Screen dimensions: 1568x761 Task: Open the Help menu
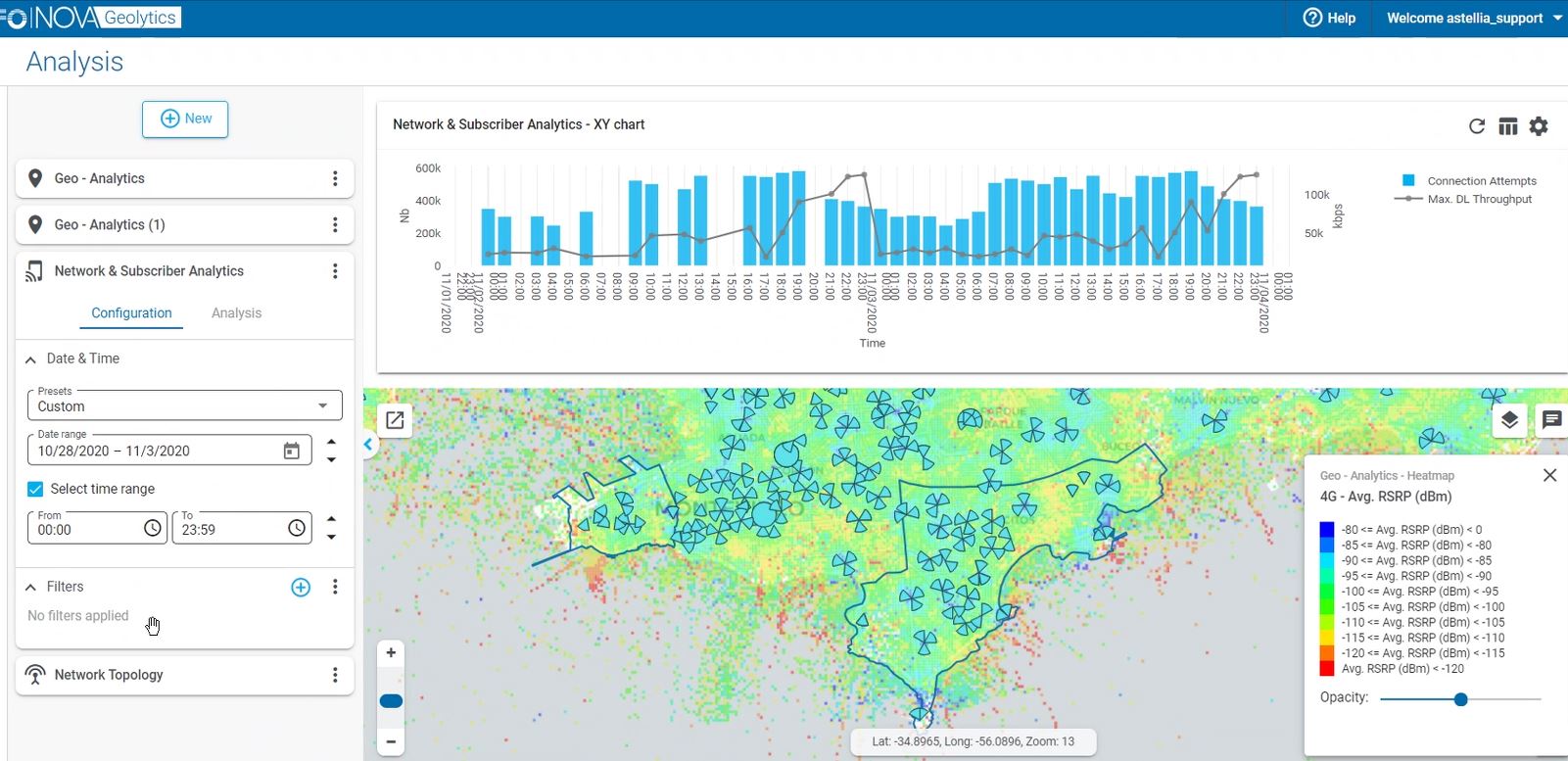(x=1329, y=18)
